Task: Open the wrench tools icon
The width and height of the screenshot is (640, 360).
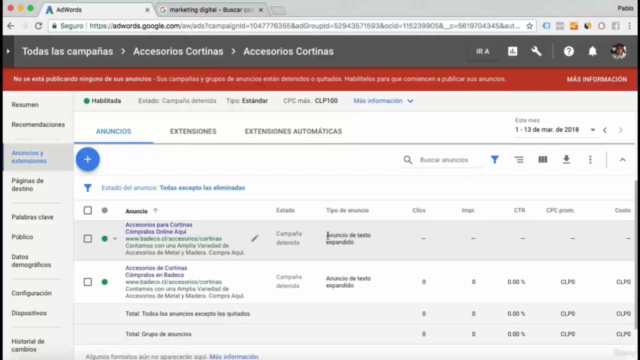Action: click(x=536, y=51)
